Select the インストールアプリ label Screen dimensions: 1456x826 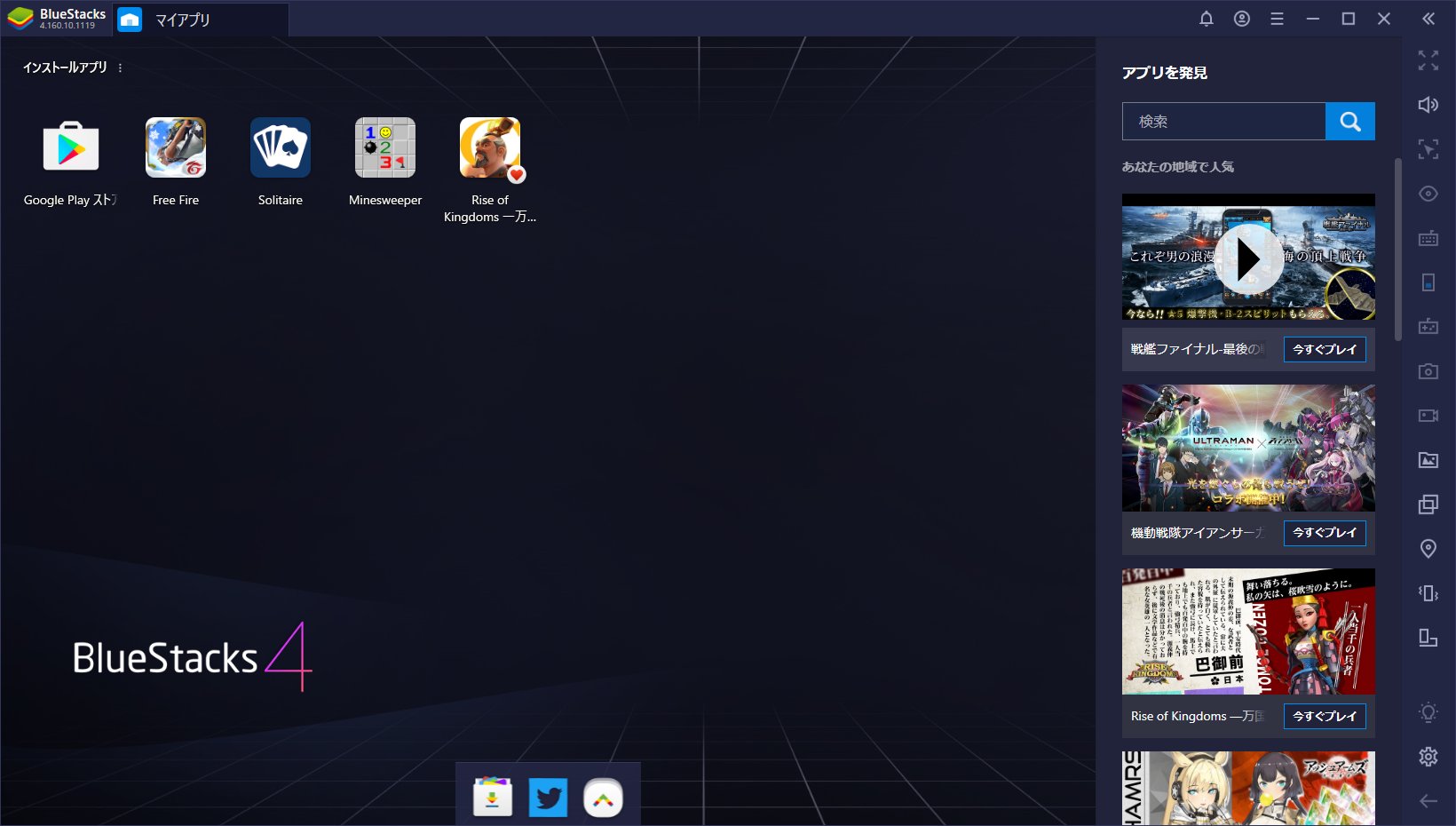click(65, 68)
